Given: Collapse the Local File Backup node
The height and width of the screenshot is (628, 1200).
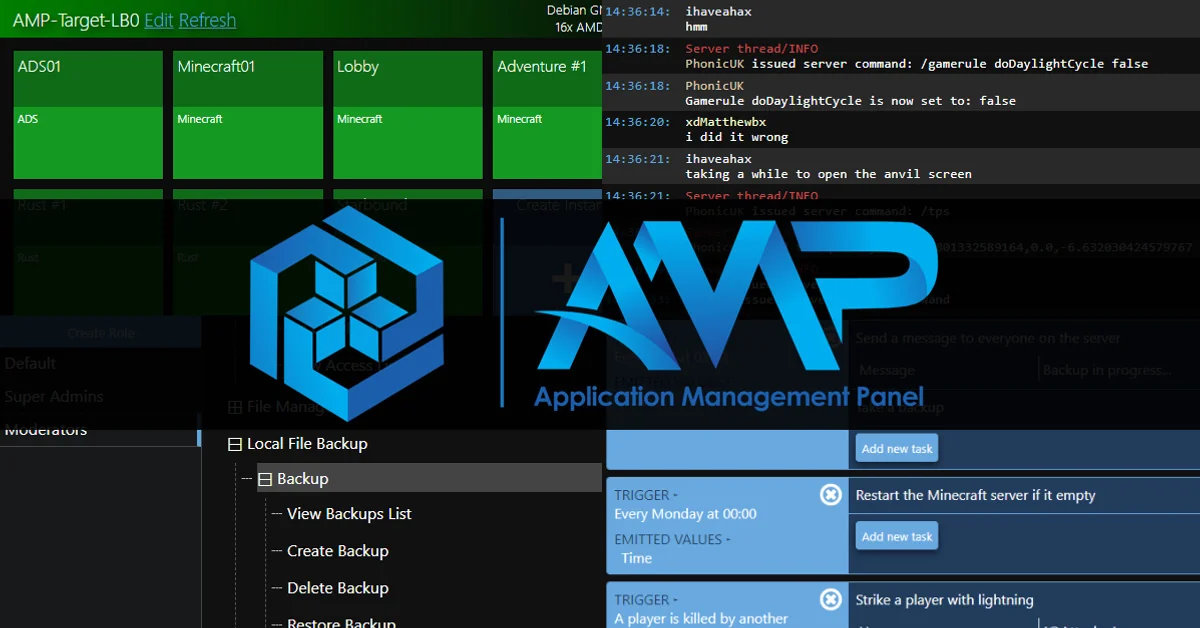Looking at the screenshot, I should coord(235,444).
